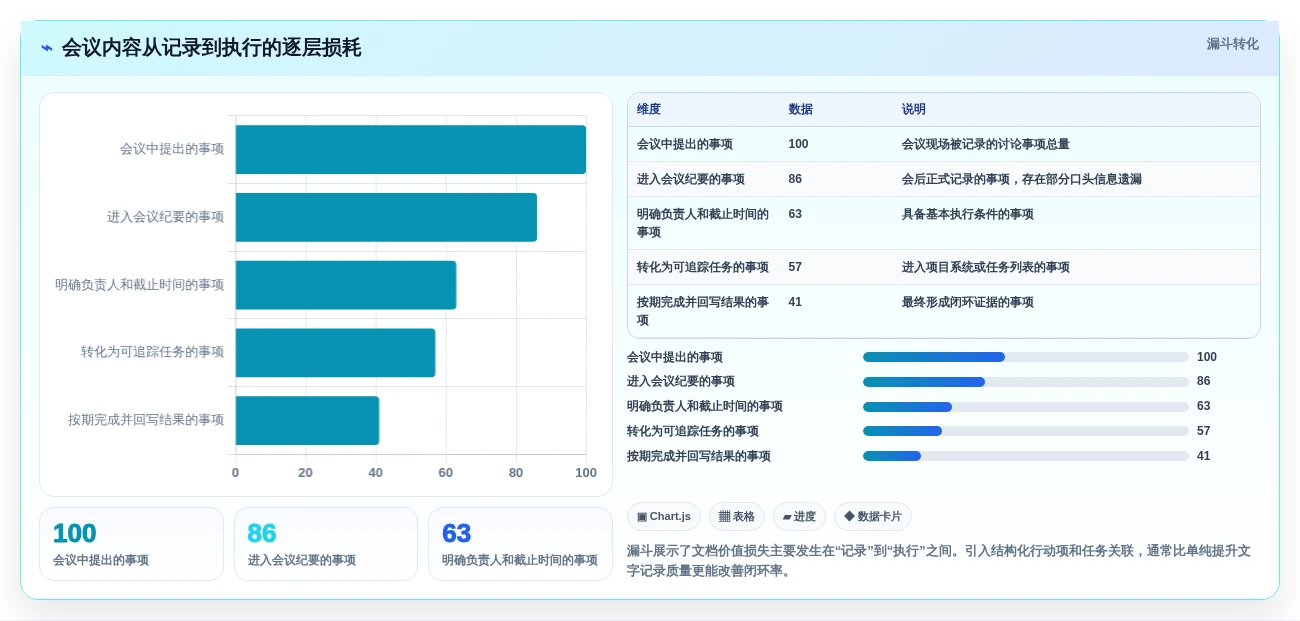Screen dimensions: 1300x621
Task: Select the Chart.js tag chip
Action: click(664, 516)
